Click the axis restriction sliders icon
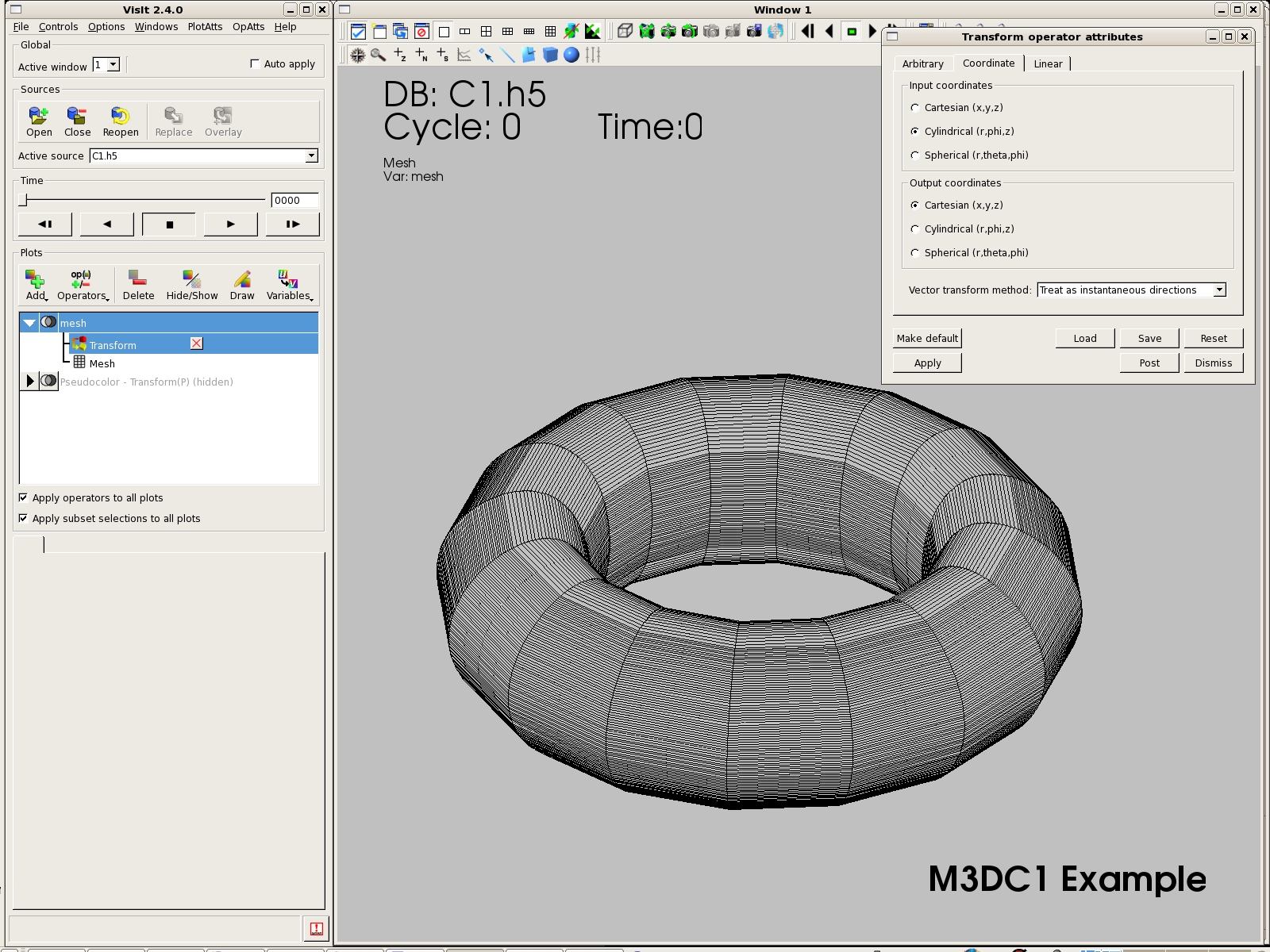This screenshot has width=1270, height=952. point(593,55)
